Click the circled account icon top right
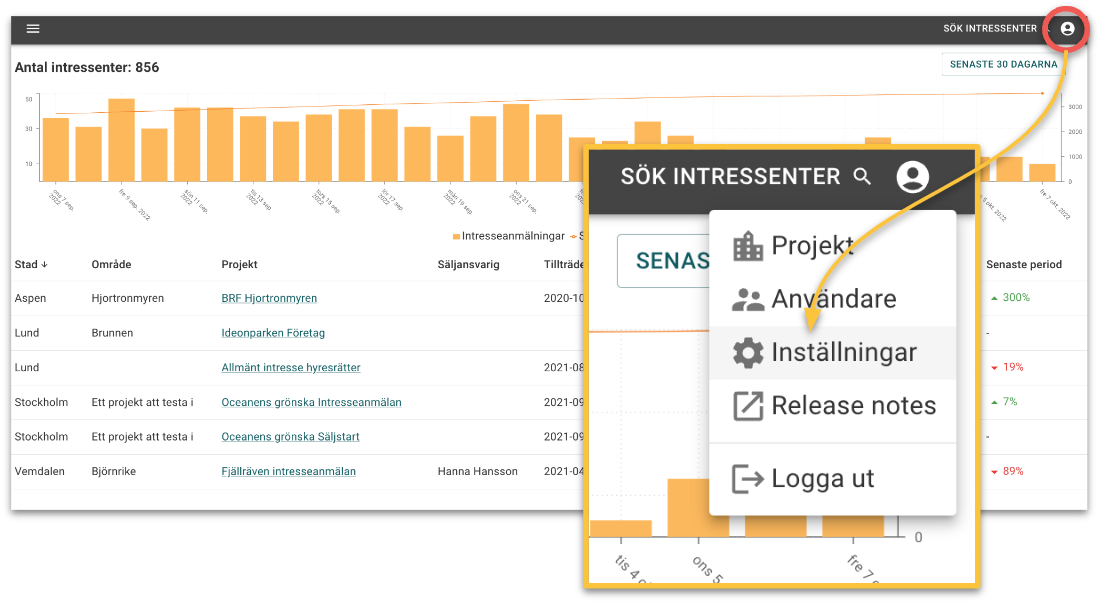The height and width of the screenshot is (608, 1100). coord(1067,29)
